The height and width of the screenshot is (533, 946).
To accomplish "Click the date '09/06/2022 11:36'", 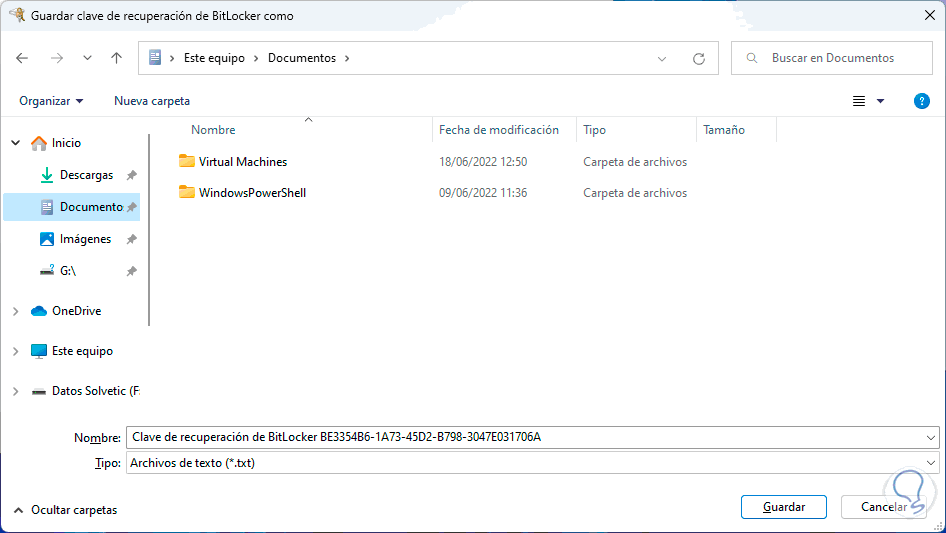I will point(483,193).
